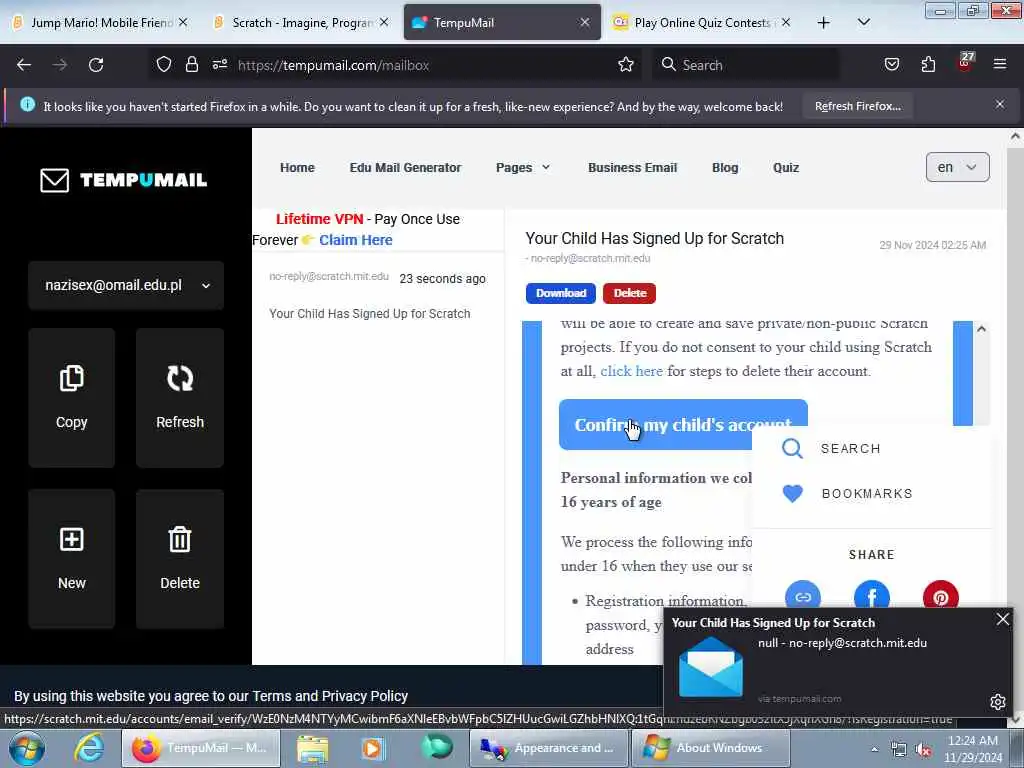This screenshot has height=768, width=1024.
Task: Open the site permissions icon in the address bar
Action: pyautogui.click(x=219, y=65)
